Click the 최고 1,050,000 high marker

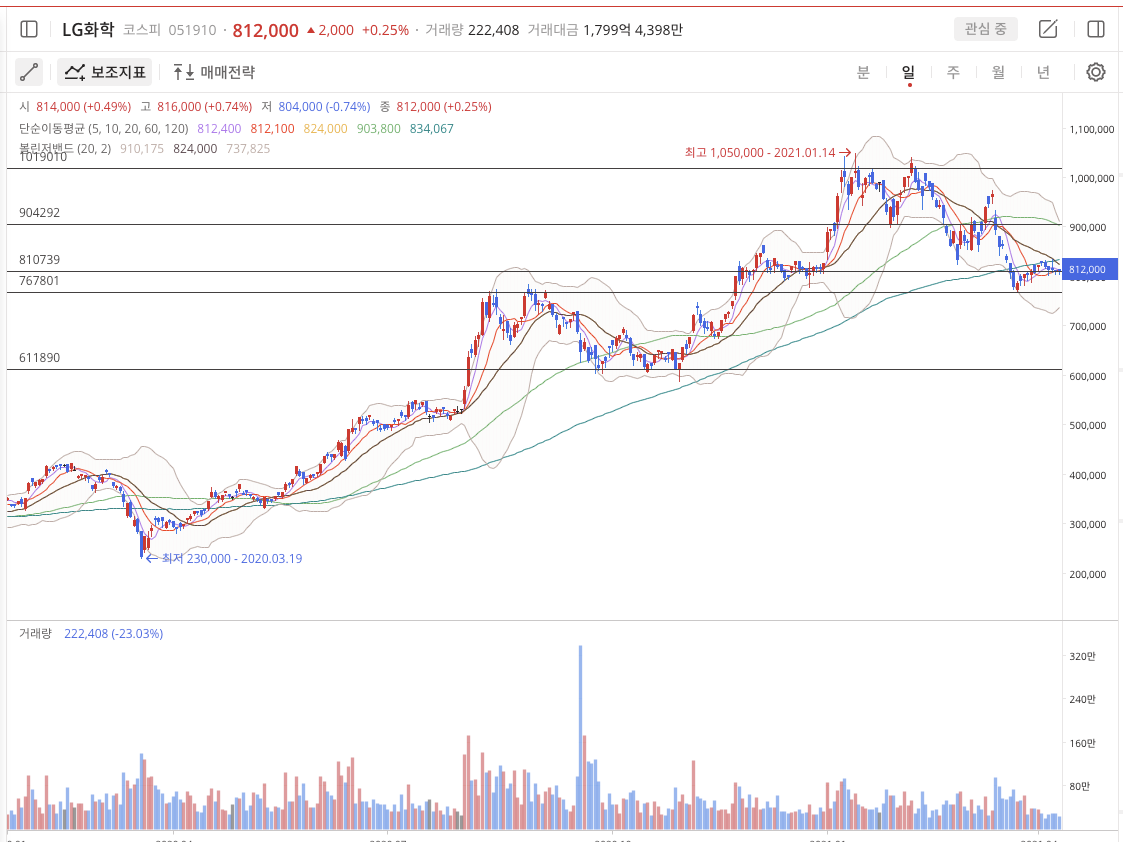(x=767, y=153)
